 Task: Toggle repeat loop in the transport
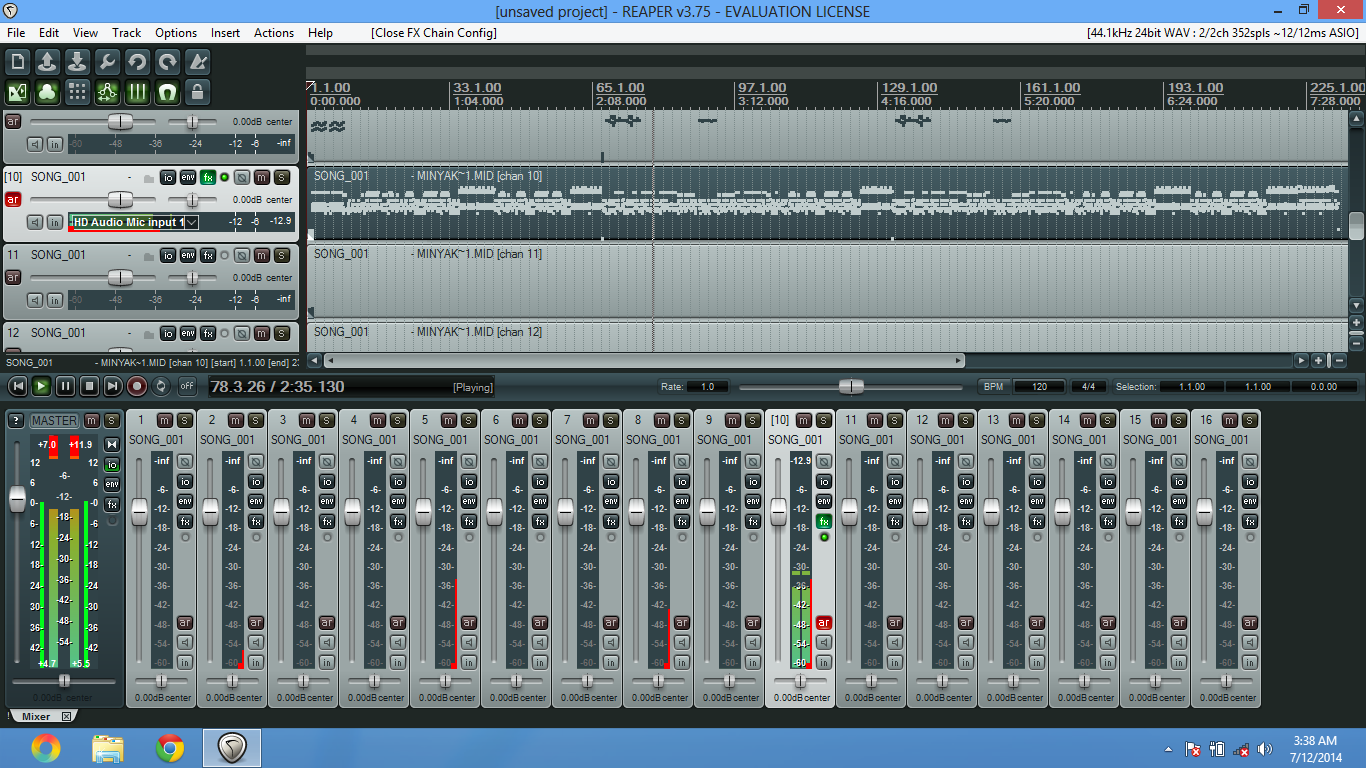tap(161, 385)
